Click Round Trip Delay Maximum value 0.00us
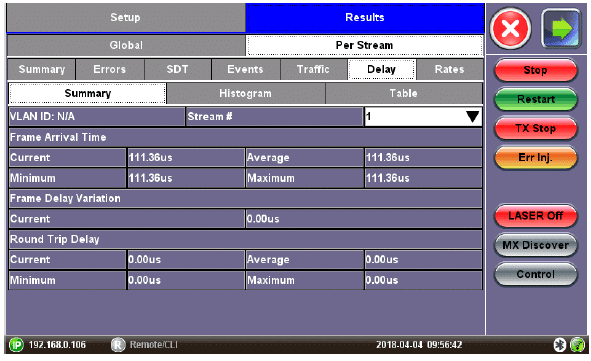 (423, 280)
